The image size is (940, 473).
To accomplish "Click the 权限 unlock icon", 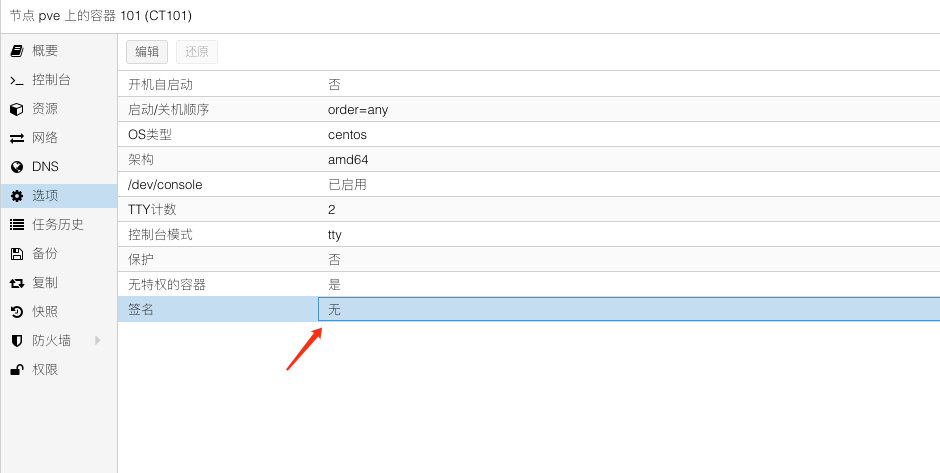I will click(x=16, y=370).
